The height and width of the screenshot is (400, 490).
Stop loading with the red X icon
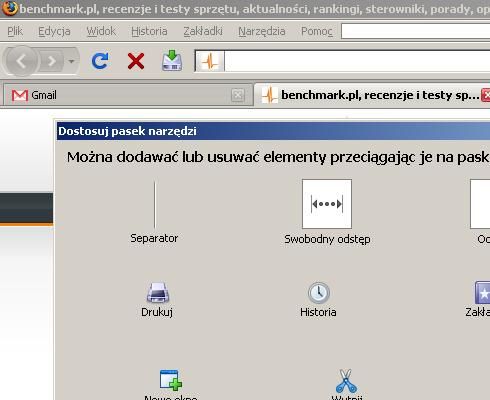136,61
